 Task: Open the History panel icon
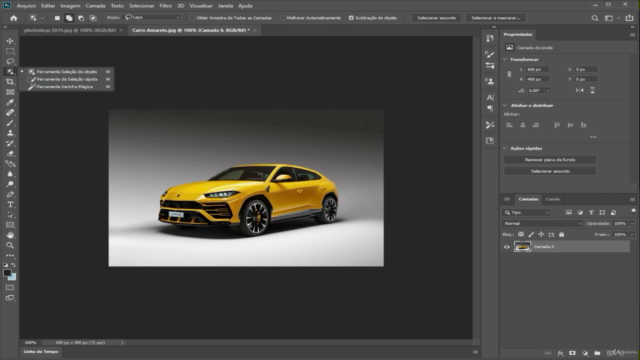tap(490, 38)
